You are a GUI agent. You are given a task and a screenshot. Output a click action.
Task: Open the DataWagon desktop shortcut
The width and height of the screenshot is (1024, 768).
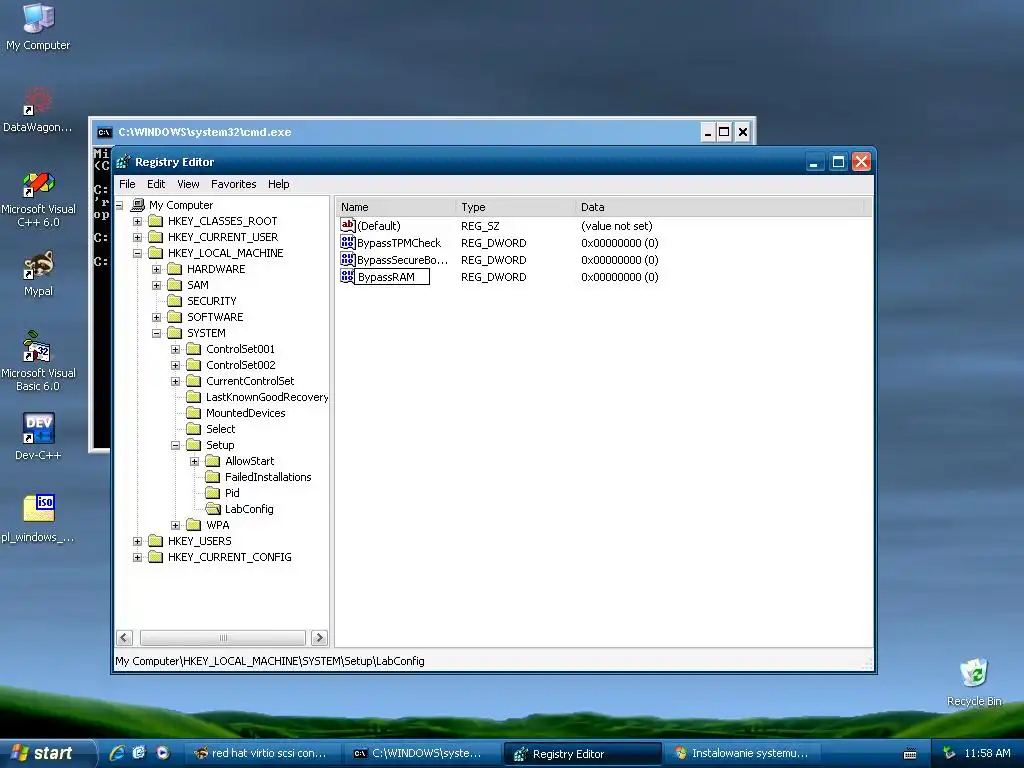point(38,102)
